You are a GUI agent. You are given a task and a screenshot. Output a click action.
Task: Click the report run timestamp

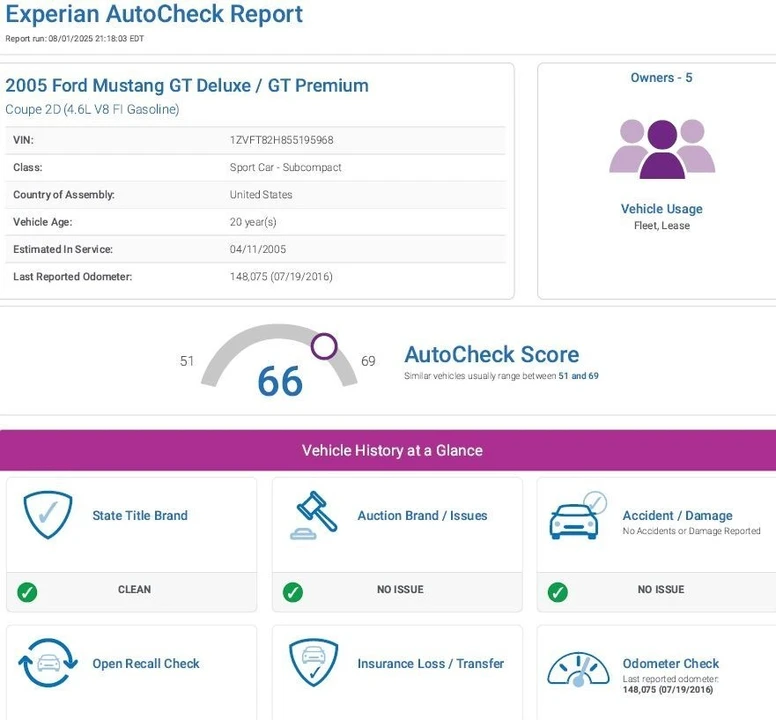pos(75,39)
